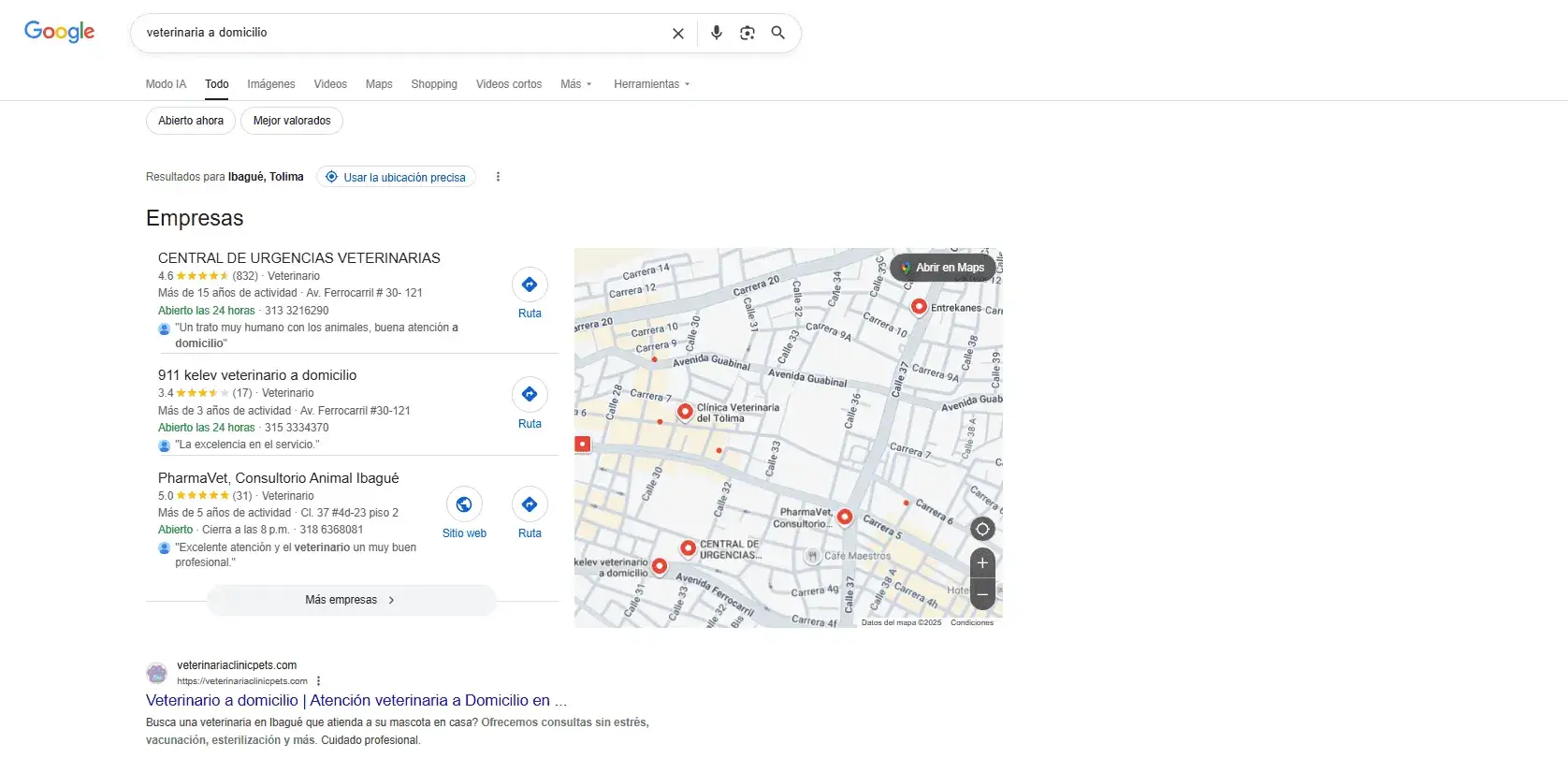
Task: Click the phone number 315 3334370
Action: click(297, 428)
